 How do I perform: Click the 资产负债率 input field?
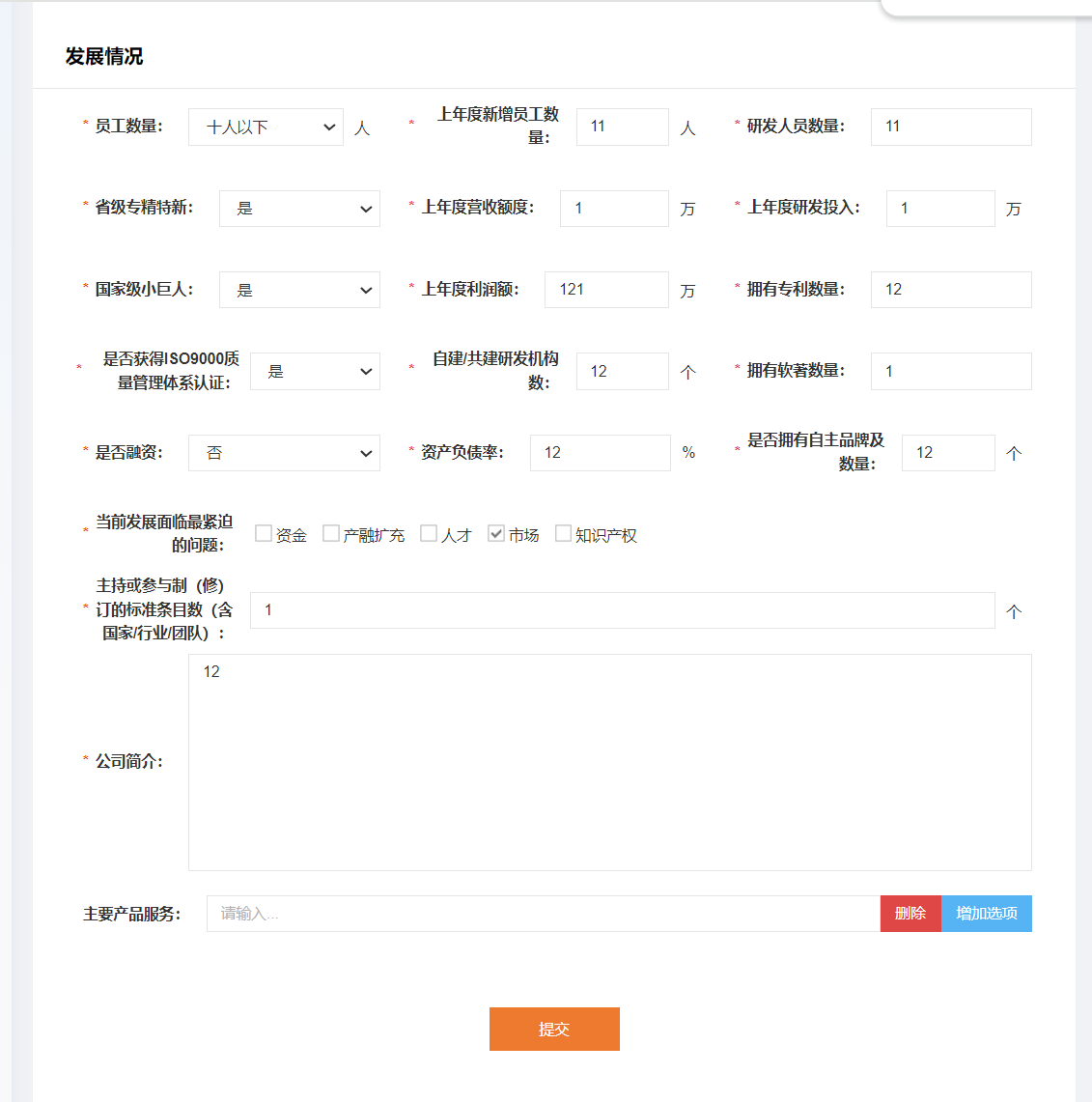tap(601, 453)
